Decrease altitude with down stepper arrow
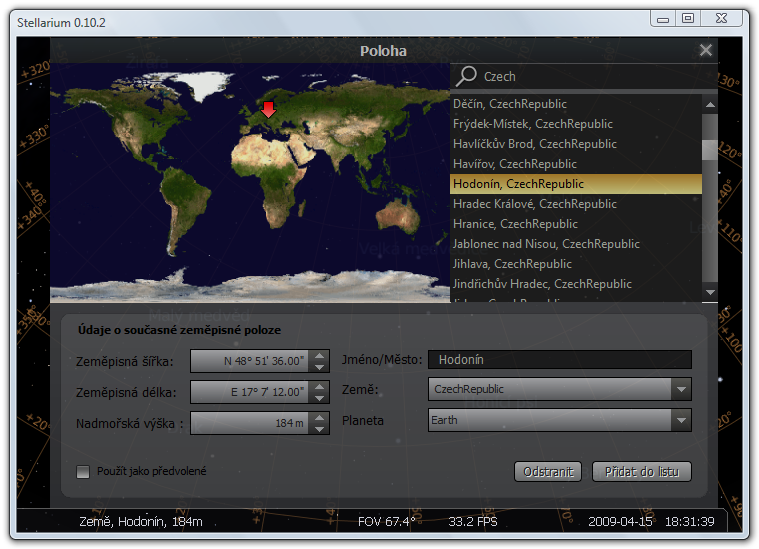 click(x=319, y=429)
